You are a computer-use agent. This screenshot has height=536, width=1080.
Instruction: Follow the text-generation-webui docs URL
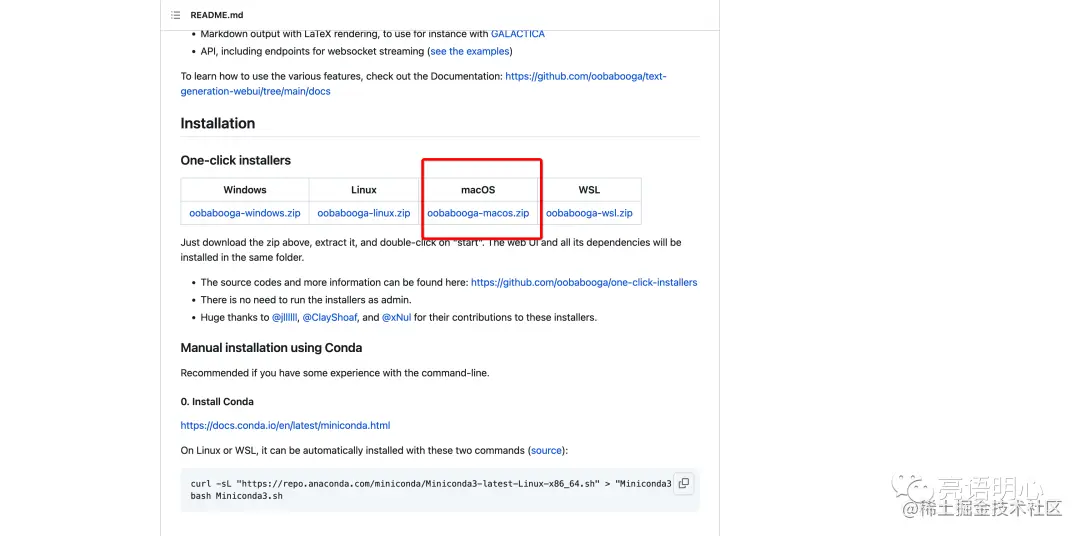(424, 83)
